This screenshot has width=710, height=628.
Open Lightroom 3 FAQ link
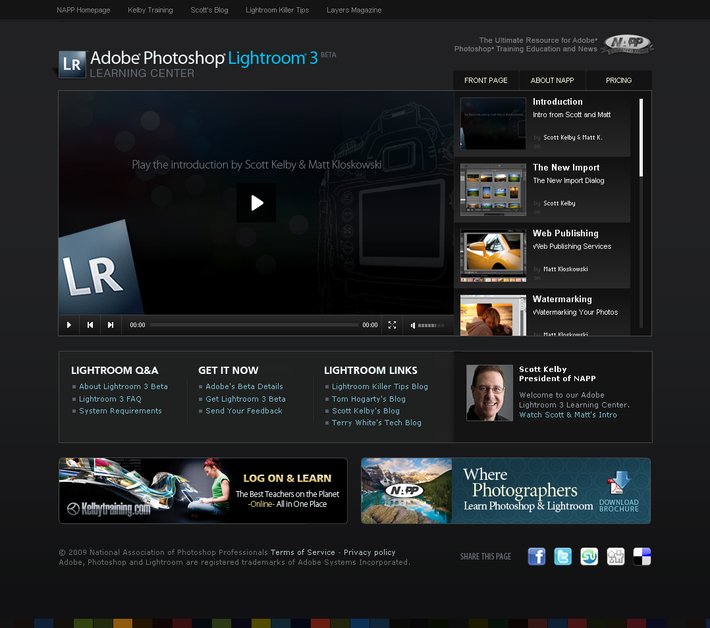tap(110, 399)
